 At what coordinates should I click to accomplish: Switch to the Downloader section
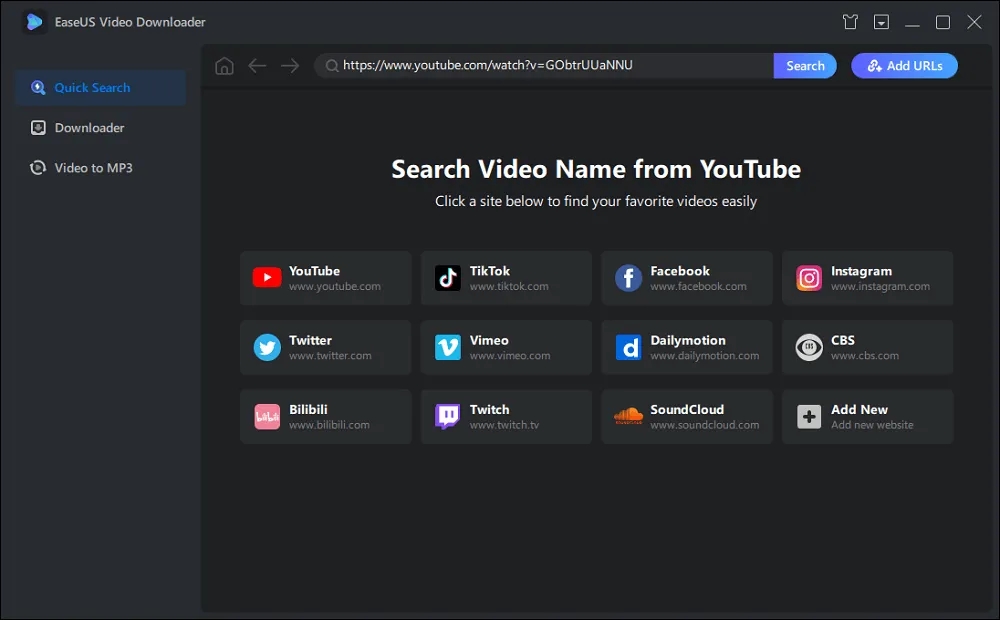pyautogui.click(x=90, y=127)
